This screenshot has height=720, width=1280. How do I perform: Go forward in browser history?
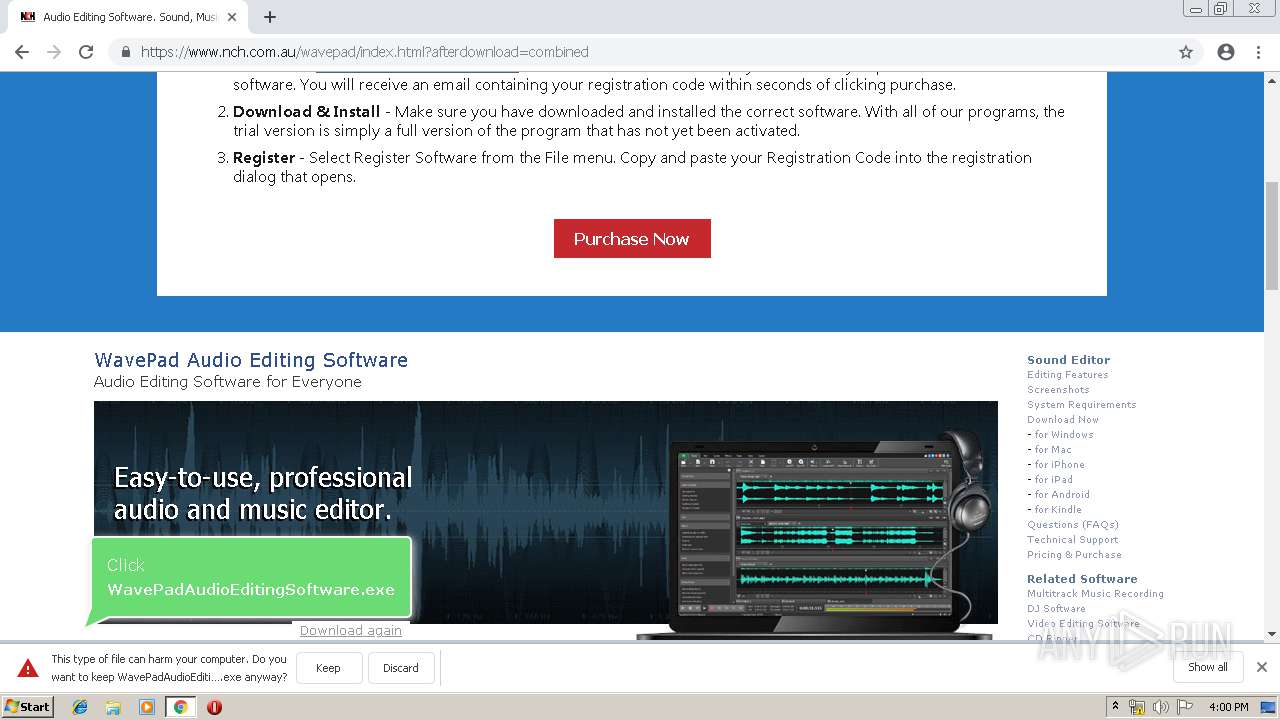coord(54,52)
